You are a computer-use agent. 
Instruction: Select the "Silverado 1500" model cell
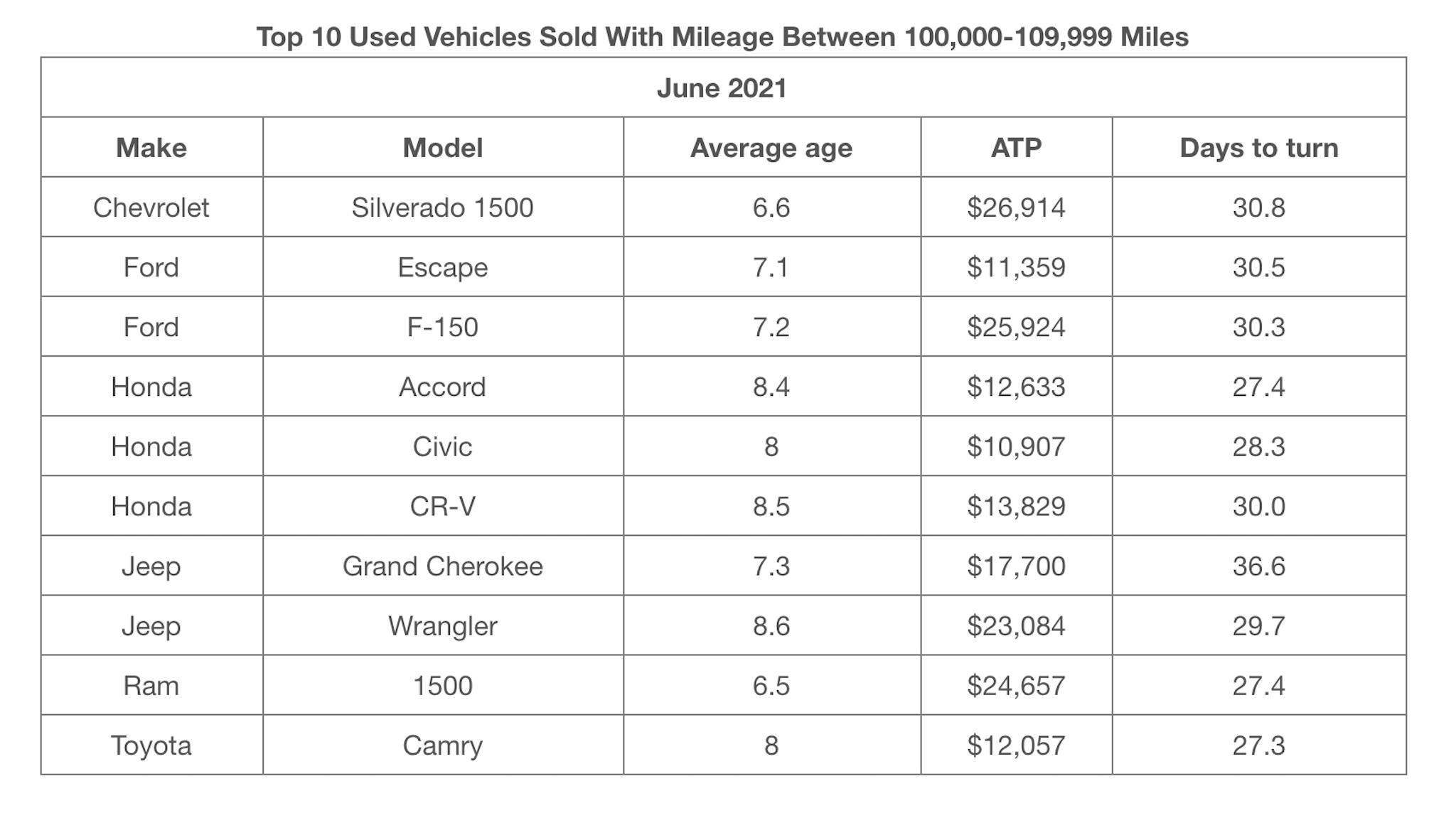coord(442,208)
